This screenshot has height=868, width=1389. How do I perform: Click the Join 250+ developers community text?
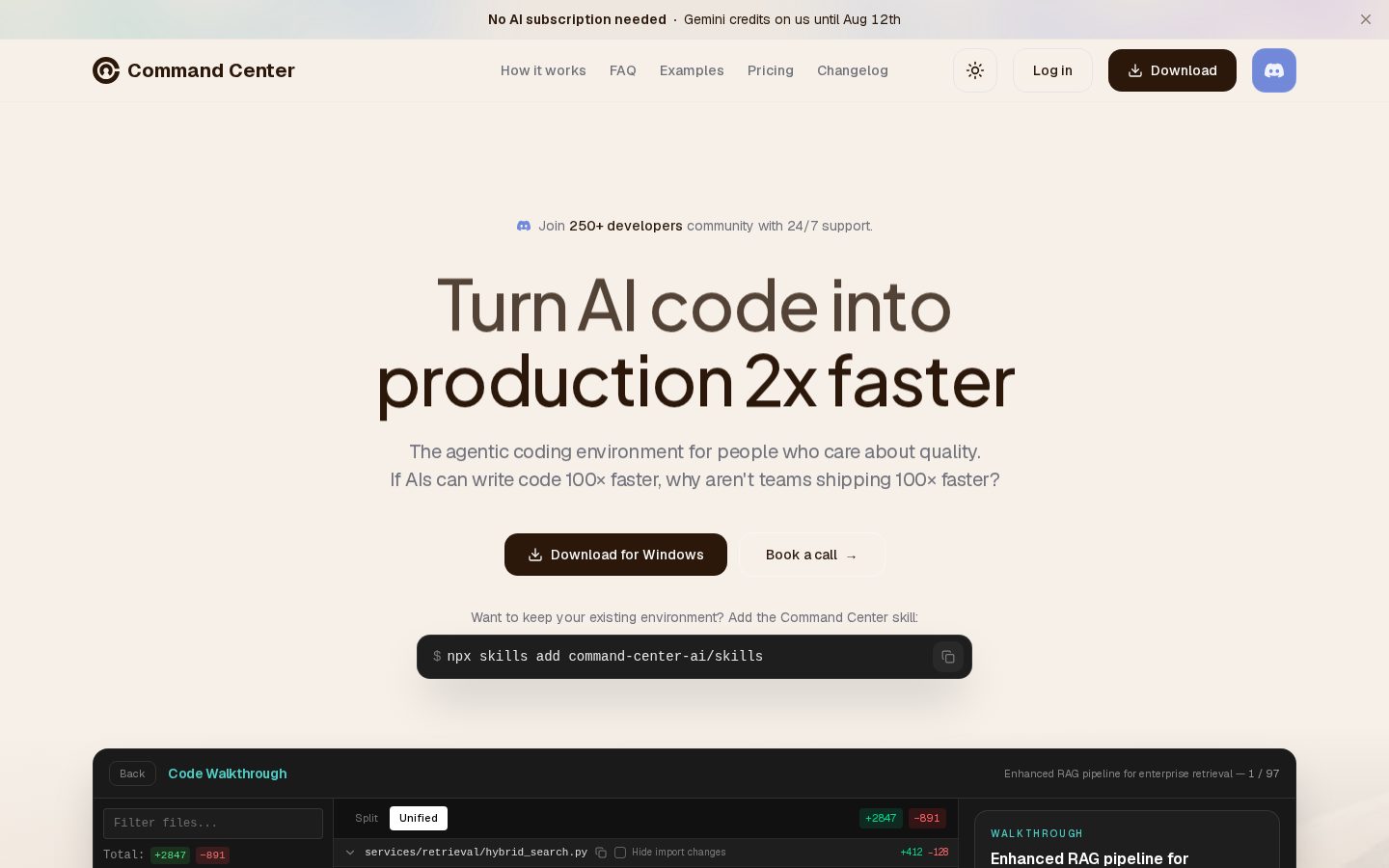[705, 226]
